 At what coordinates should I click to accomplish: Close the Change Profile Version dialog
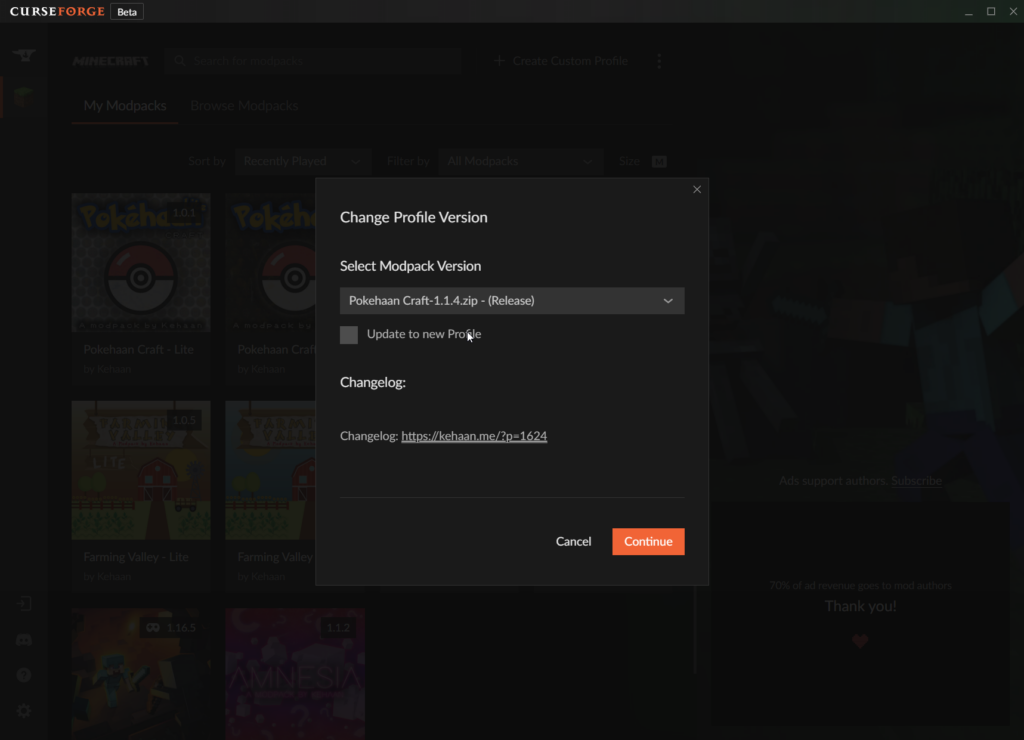click(x=697, y=189)
